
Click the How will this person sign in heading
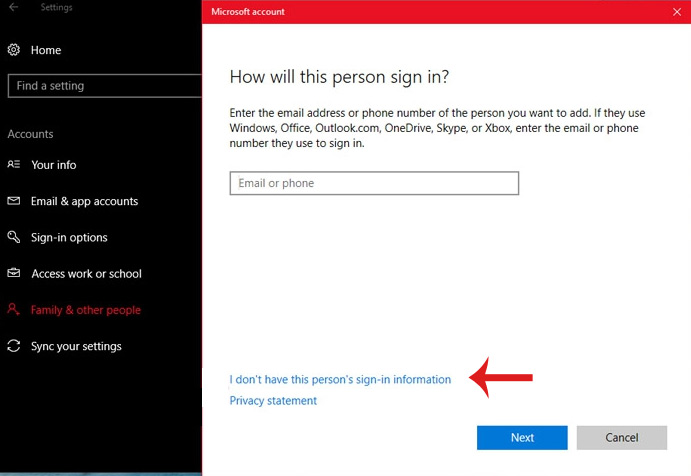click(339, 77)
